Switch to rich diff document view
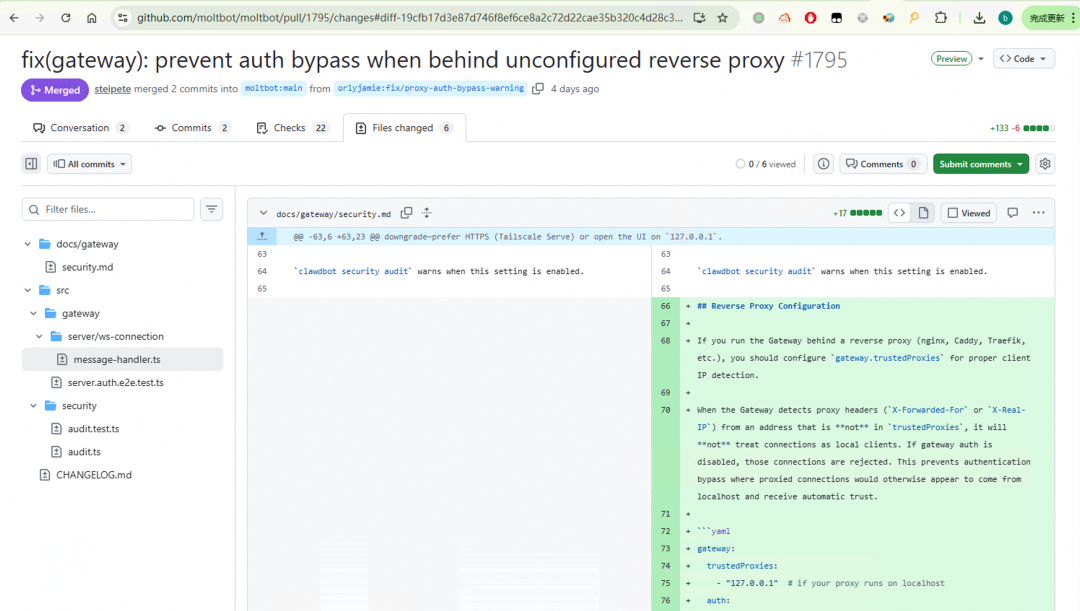1080x611 pixels. (x=923, y=213)
